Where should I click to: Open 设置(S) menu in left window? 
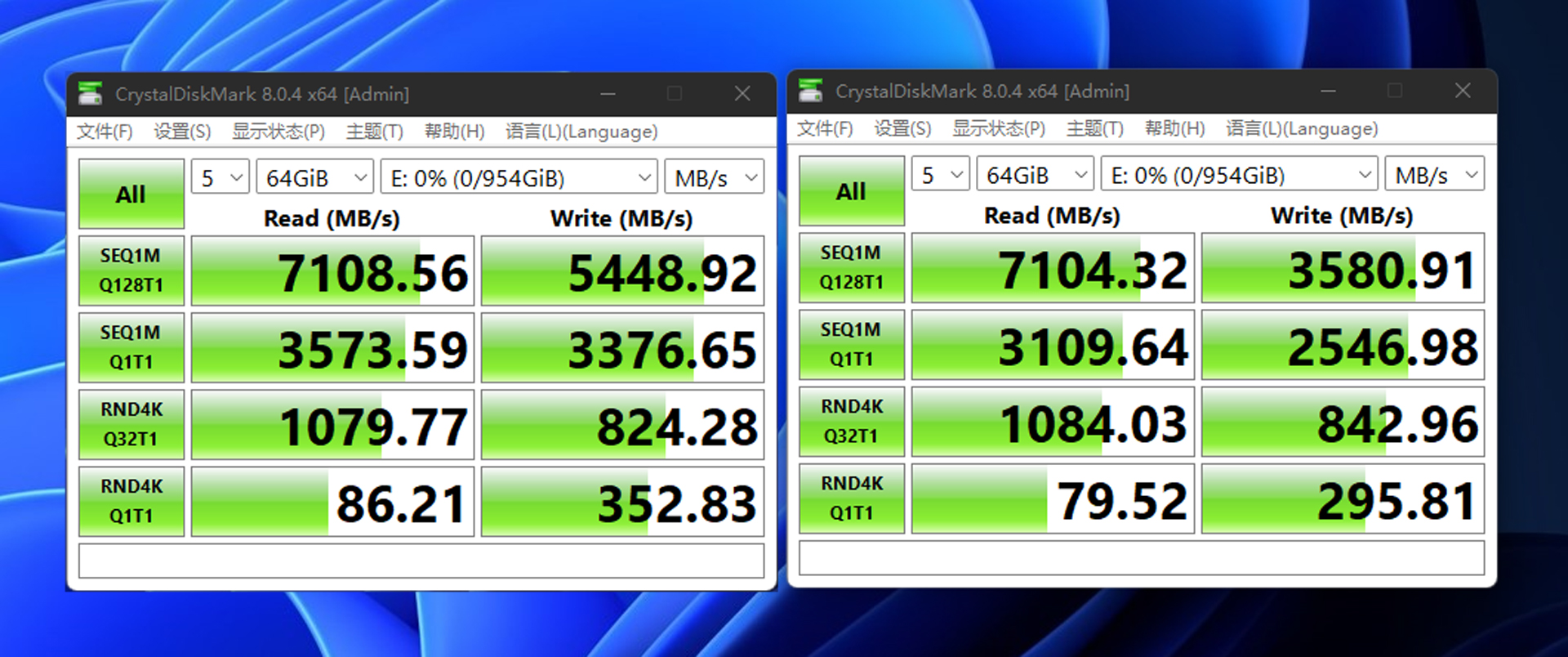click(x=182, y=132)
